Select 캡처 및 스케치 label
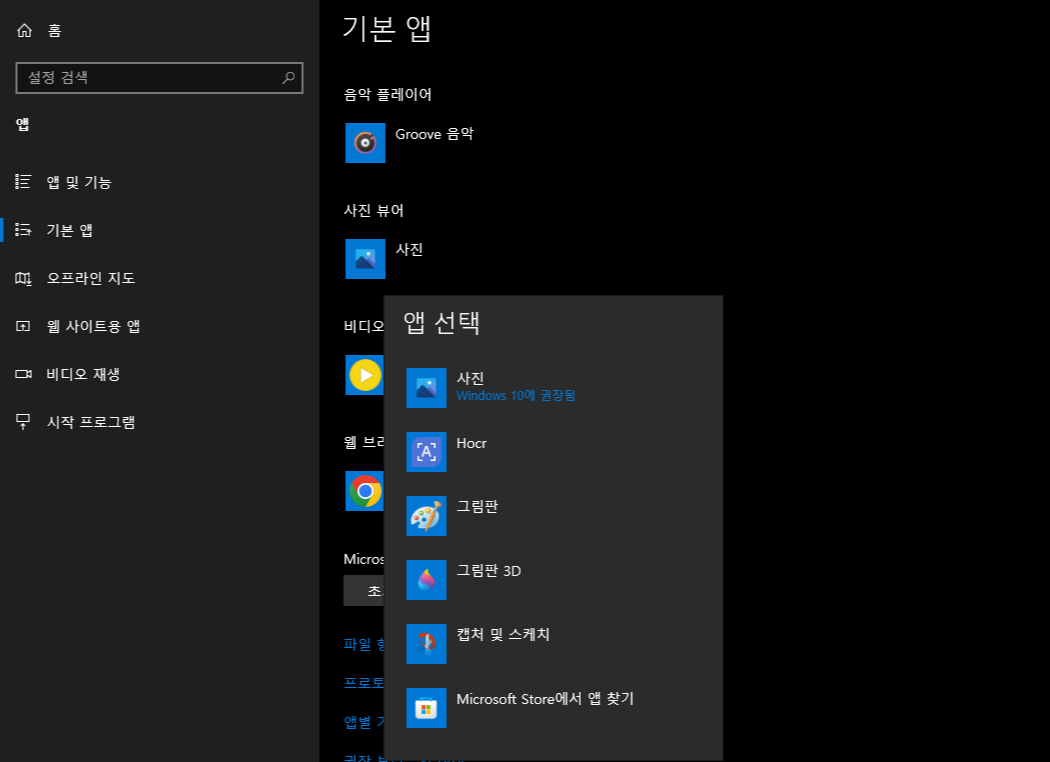The height and width of the screenshot is (762, 1050). 503,635
